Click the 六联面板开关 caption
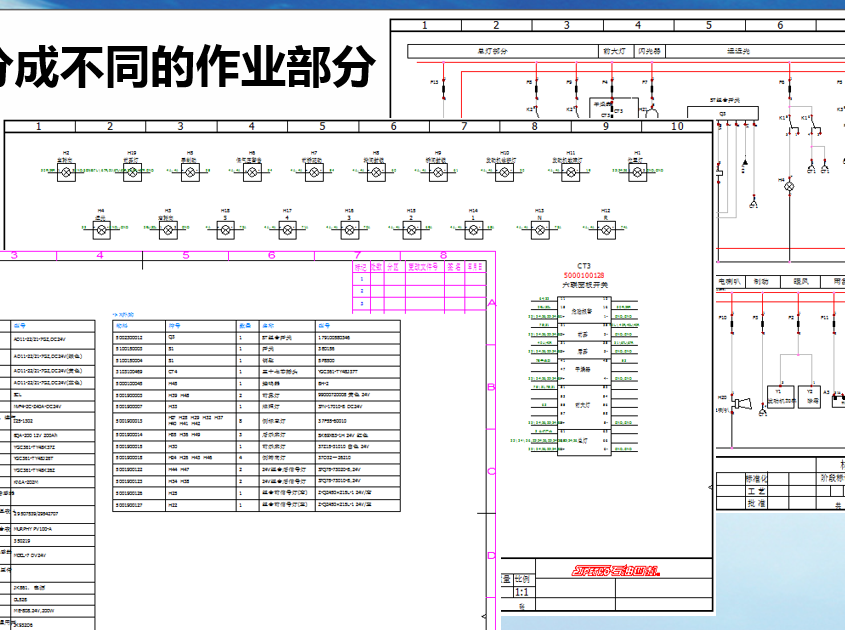The image size is (845, 630). pos(584,284)
